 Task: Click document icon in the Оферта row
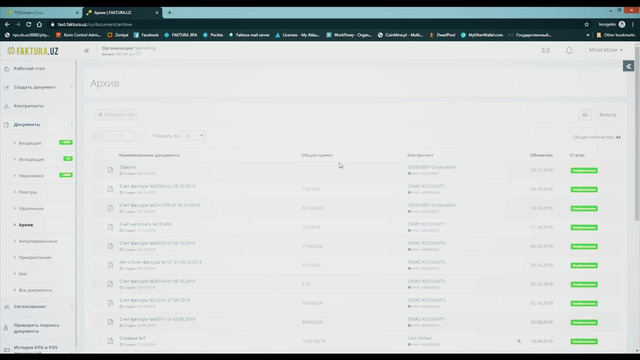coord(110,170)
